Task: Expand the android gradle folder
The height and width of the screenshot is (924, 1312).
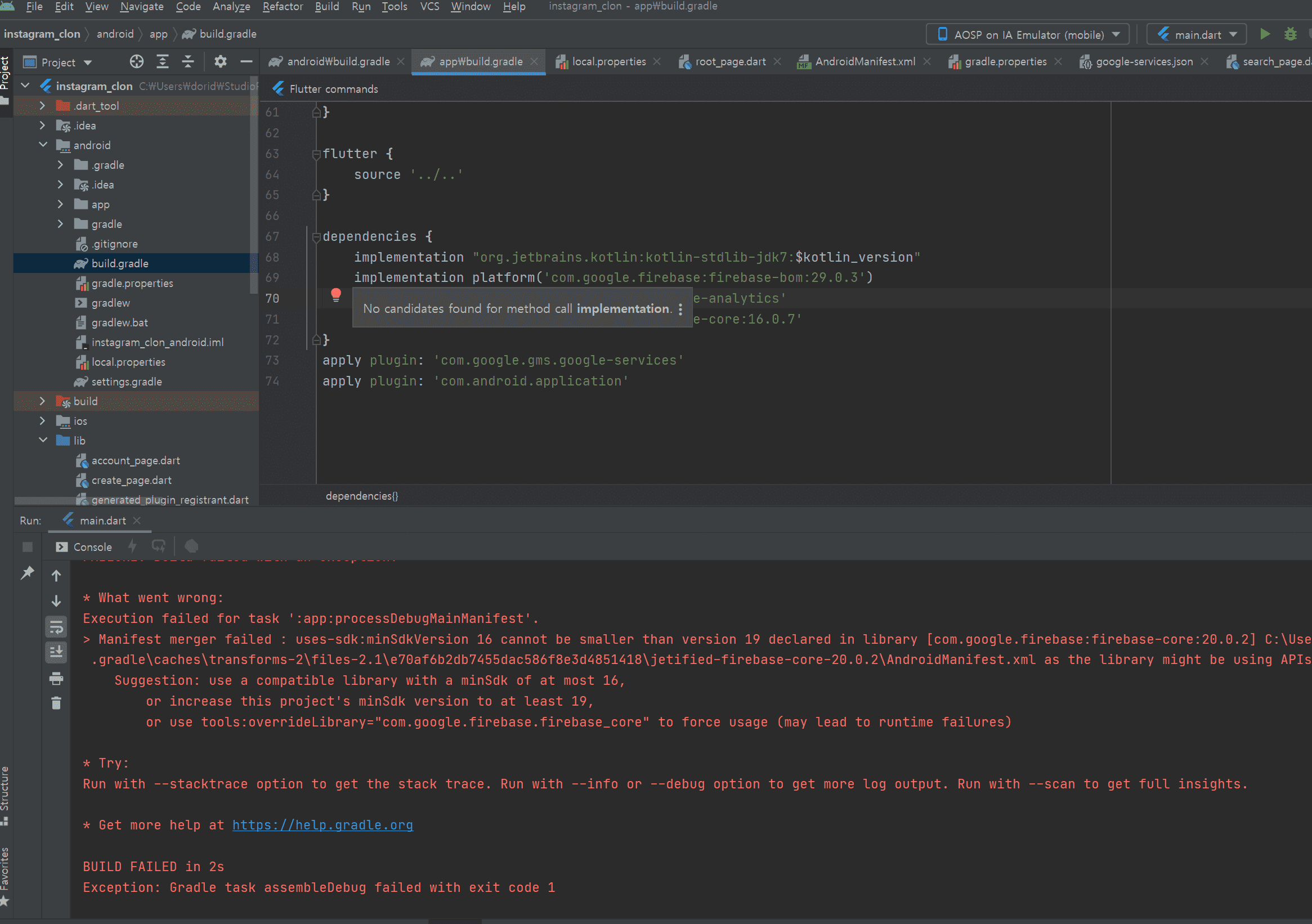Action: 60,224
